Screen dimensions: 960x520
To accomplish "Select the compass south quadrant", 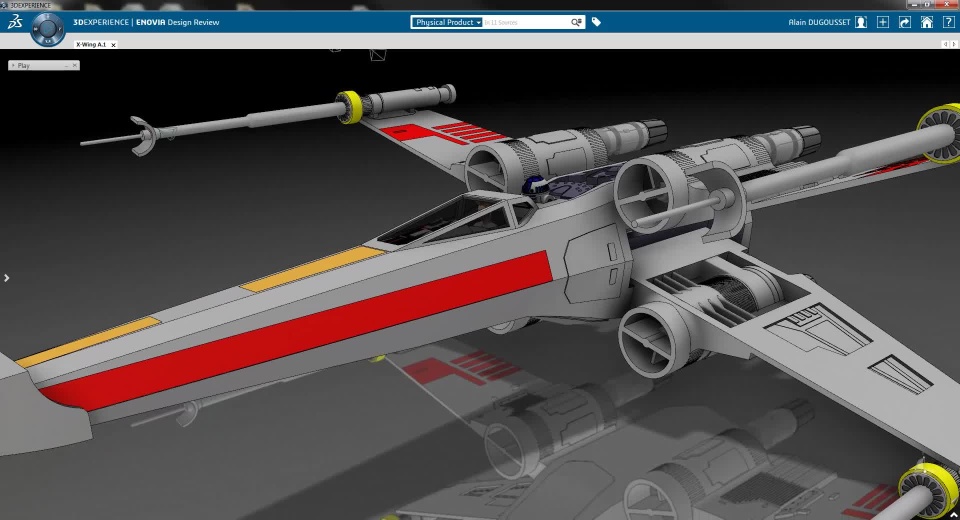I will tap(48, 41).
